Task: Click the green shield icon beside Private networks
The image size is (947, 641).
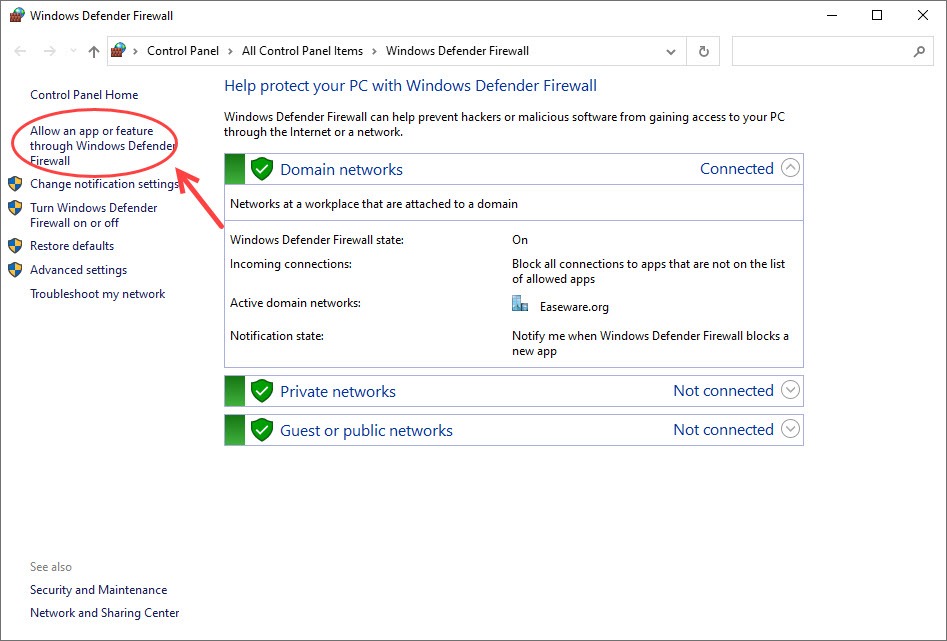Action: click(x=262, y=391)
